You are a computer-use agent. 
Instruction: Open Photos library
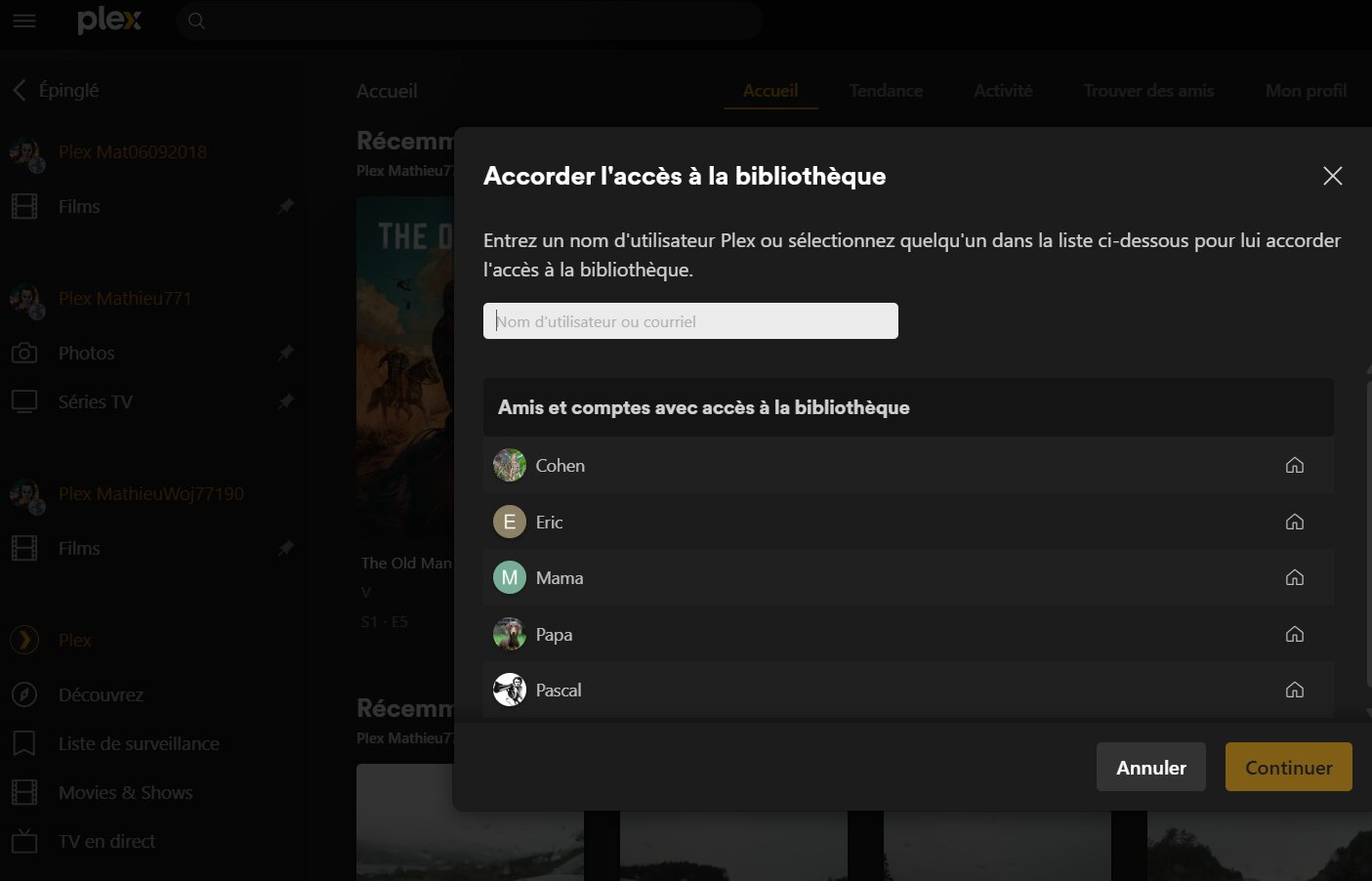(87, 353)
